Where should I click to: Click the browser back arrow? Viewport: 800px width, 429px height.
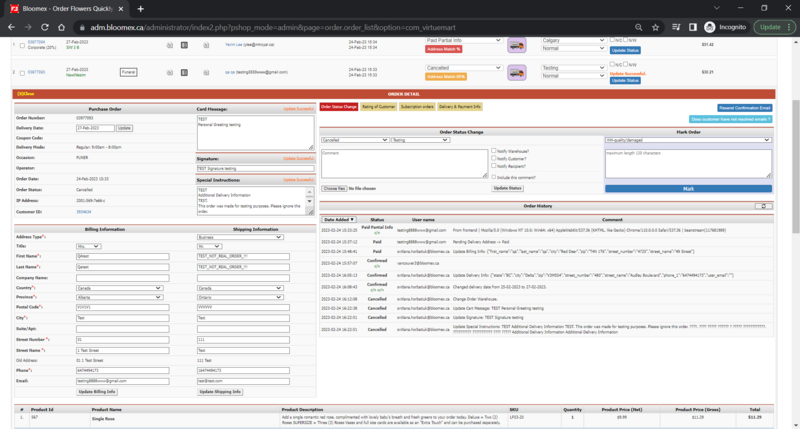[11, 27]
